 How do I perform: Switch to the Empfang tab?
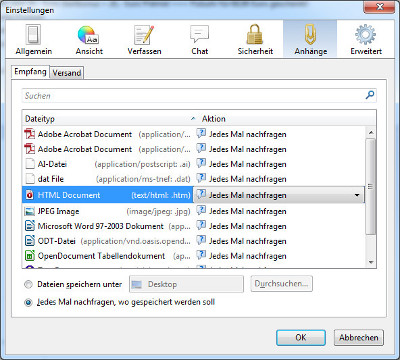pyautogui.click(x=30, y=72)
